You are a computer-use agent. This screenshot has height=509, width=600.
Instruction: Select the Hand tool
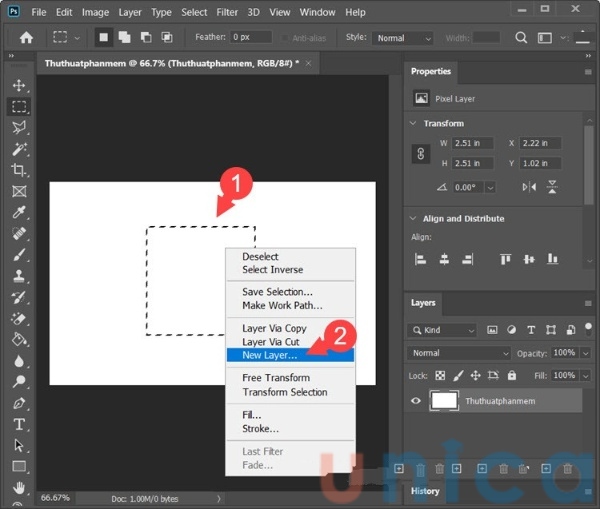(19, 488)
